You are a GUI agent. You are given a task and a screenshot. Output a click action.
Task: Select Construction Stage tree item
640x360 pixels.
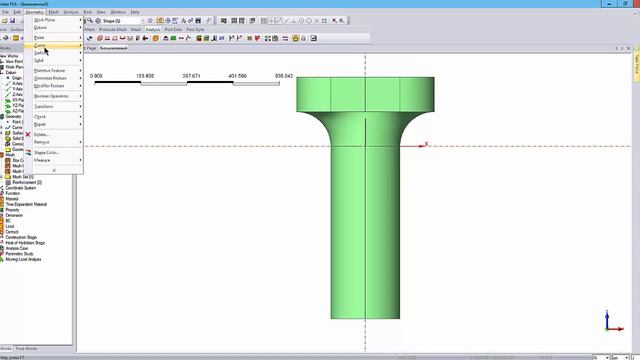(21, 237)
